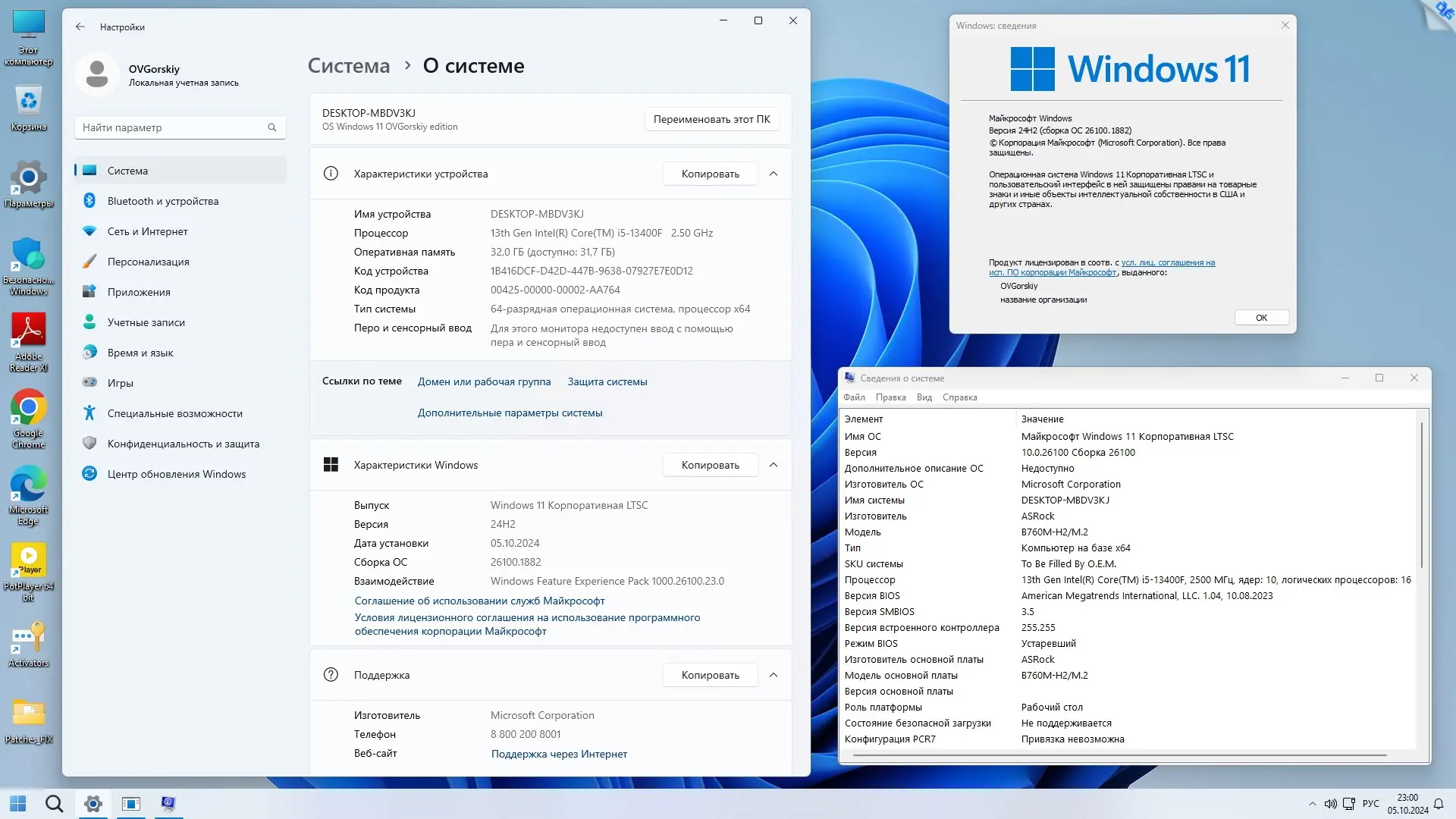Click the Search icon on taskbar

[x=54, y=803]
